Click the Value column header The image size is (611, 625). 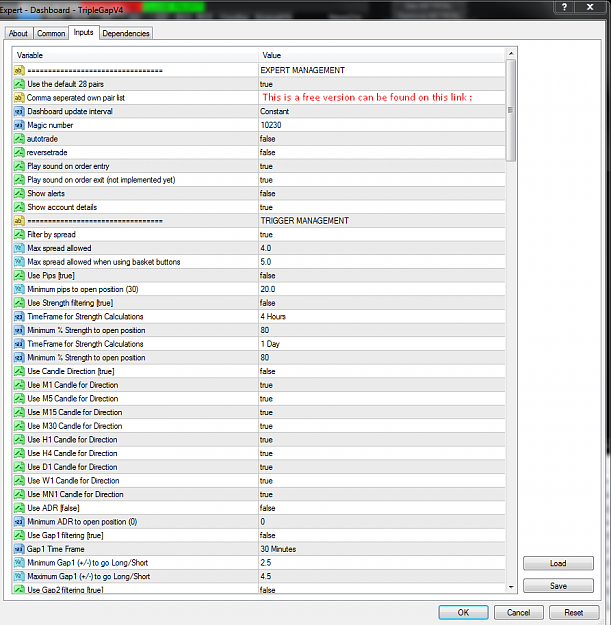click(382, 55)
